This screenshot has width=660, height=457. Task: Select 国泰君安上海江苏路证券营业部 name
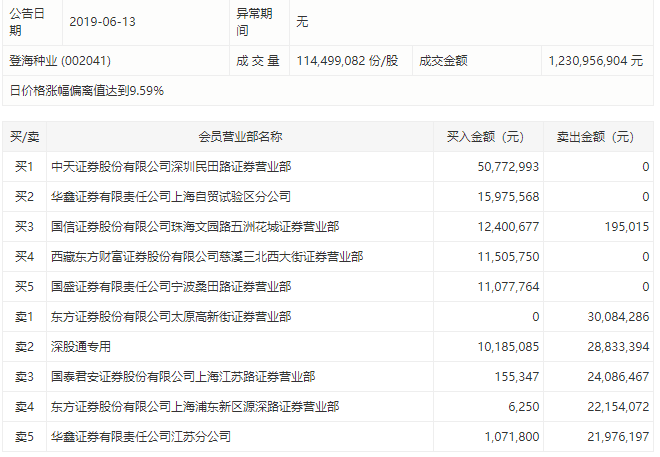[x=183, y=377]
